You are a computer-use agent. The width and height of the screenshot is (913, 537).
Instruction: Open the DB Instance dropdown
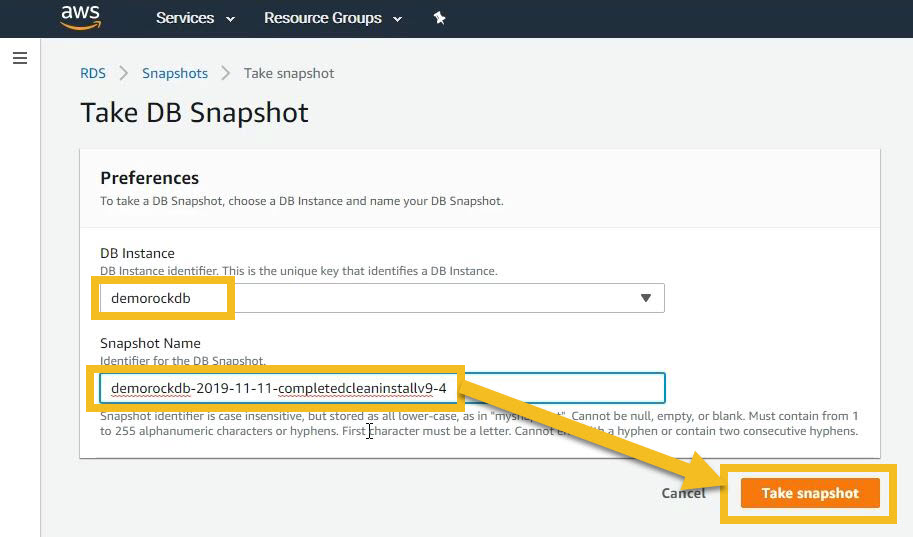(382, 298)
